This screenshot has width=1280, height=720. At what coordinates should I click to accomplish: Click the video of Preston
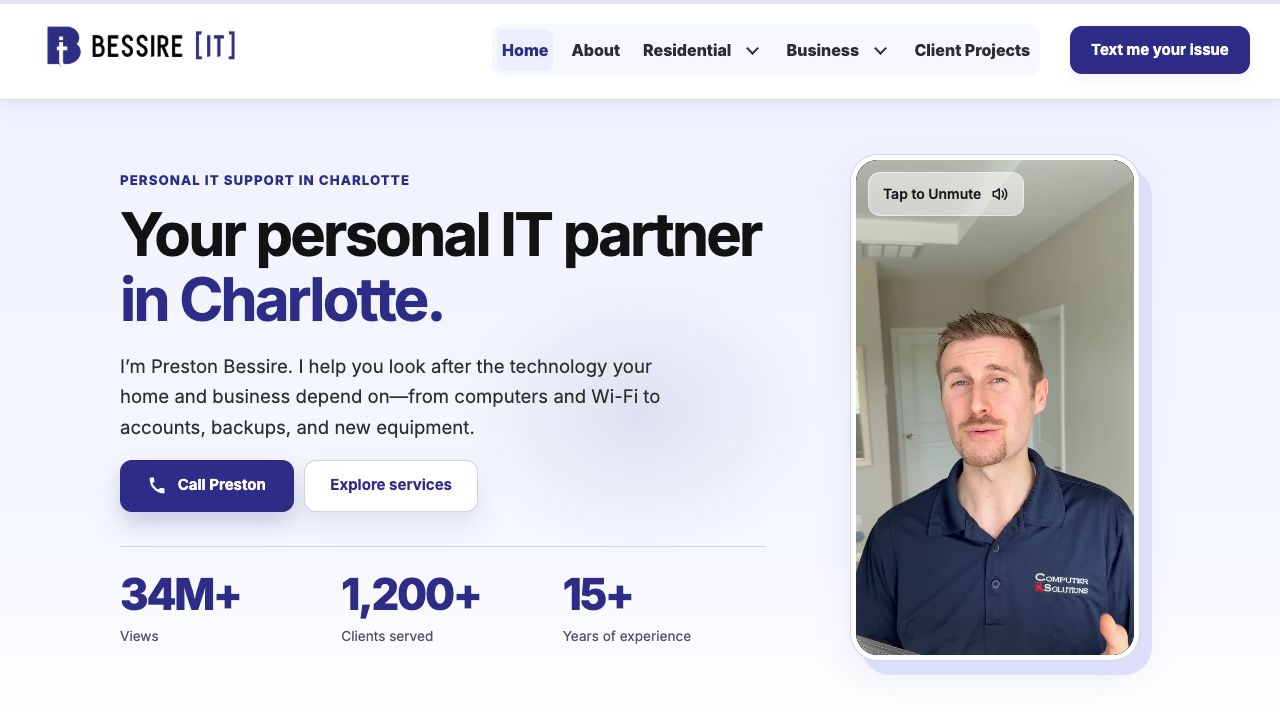point(995,407)
